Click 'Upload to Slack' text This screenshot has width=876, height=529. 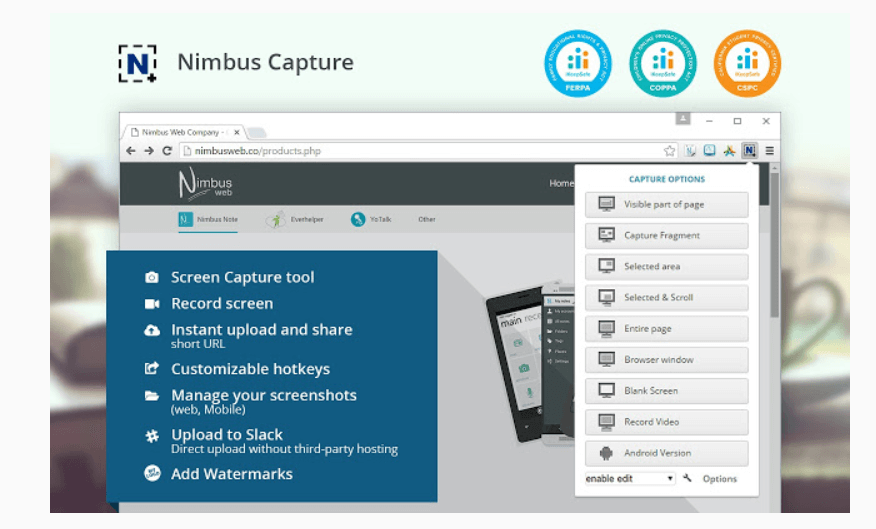pyautogui.click(x=227, y=434)
